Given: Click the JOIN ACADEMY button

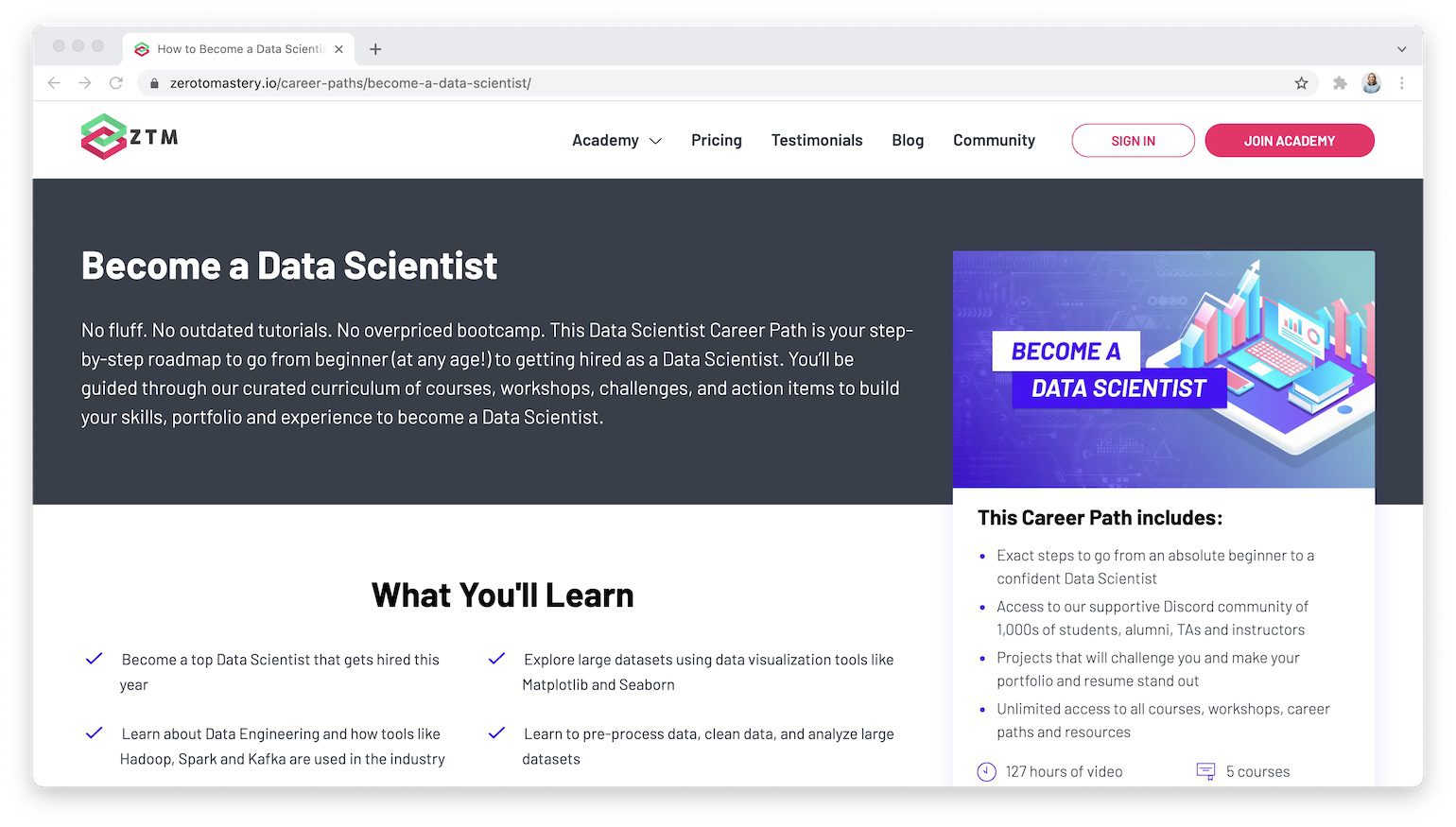Looking at the screenshot, I should click(x=1290, y=140).
